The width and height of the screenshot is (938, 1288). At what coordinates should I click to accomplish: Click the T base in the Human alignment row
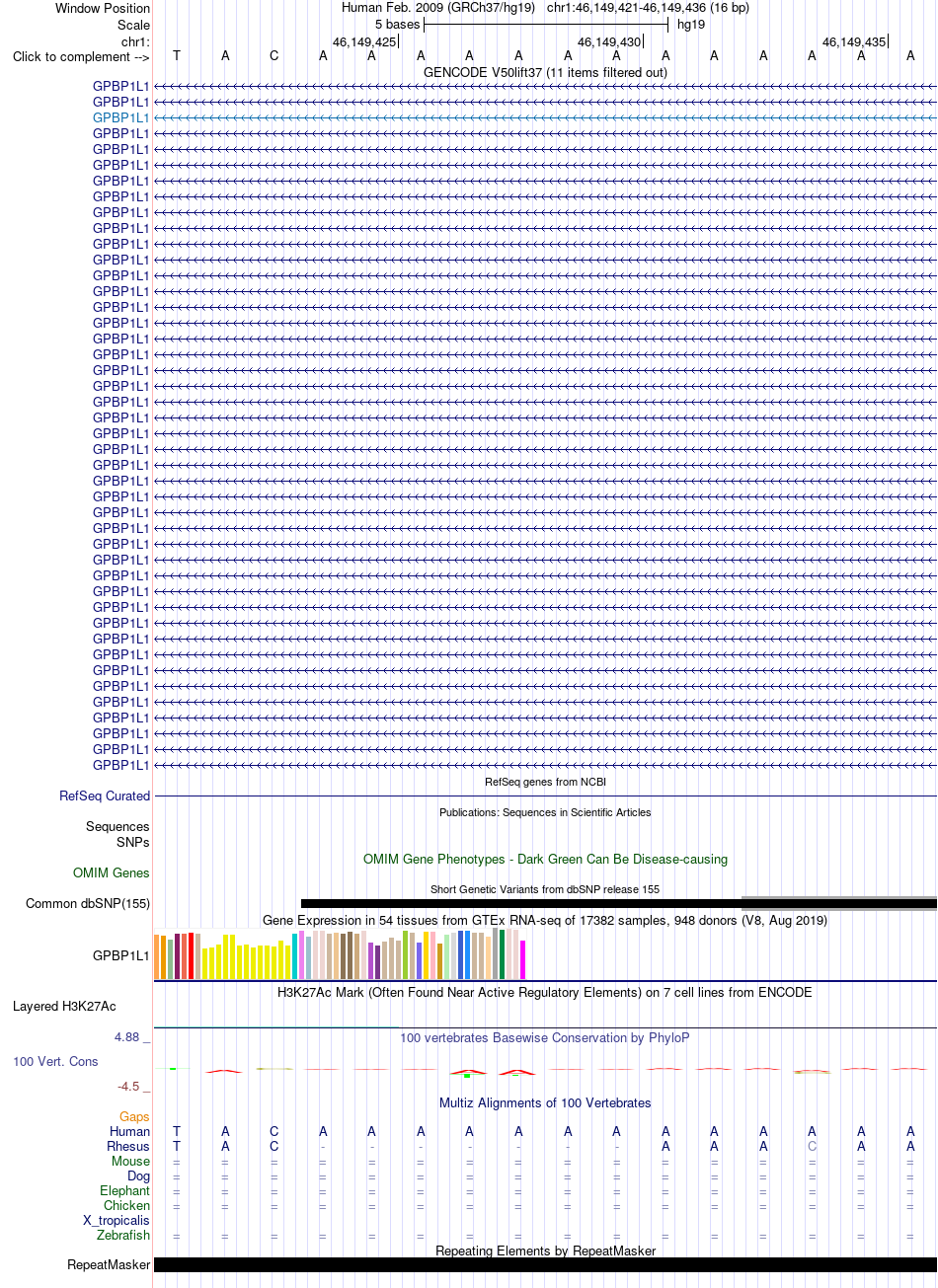click(177, 1131)
